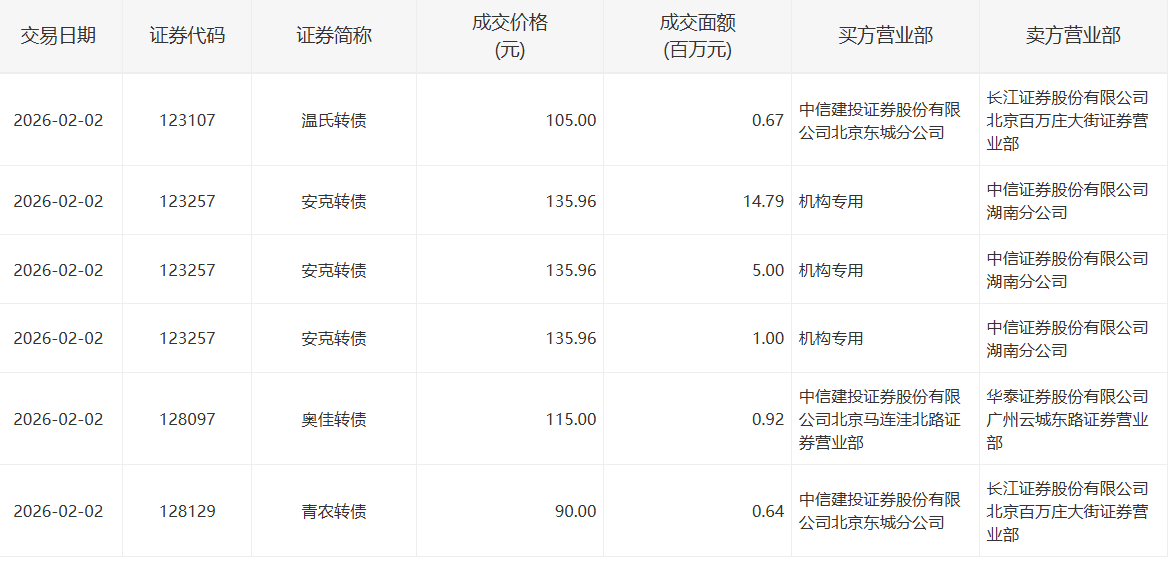
Task: Click the 中信建投 北京马连洼北路 buyer cell
Action: coord(880,419)
